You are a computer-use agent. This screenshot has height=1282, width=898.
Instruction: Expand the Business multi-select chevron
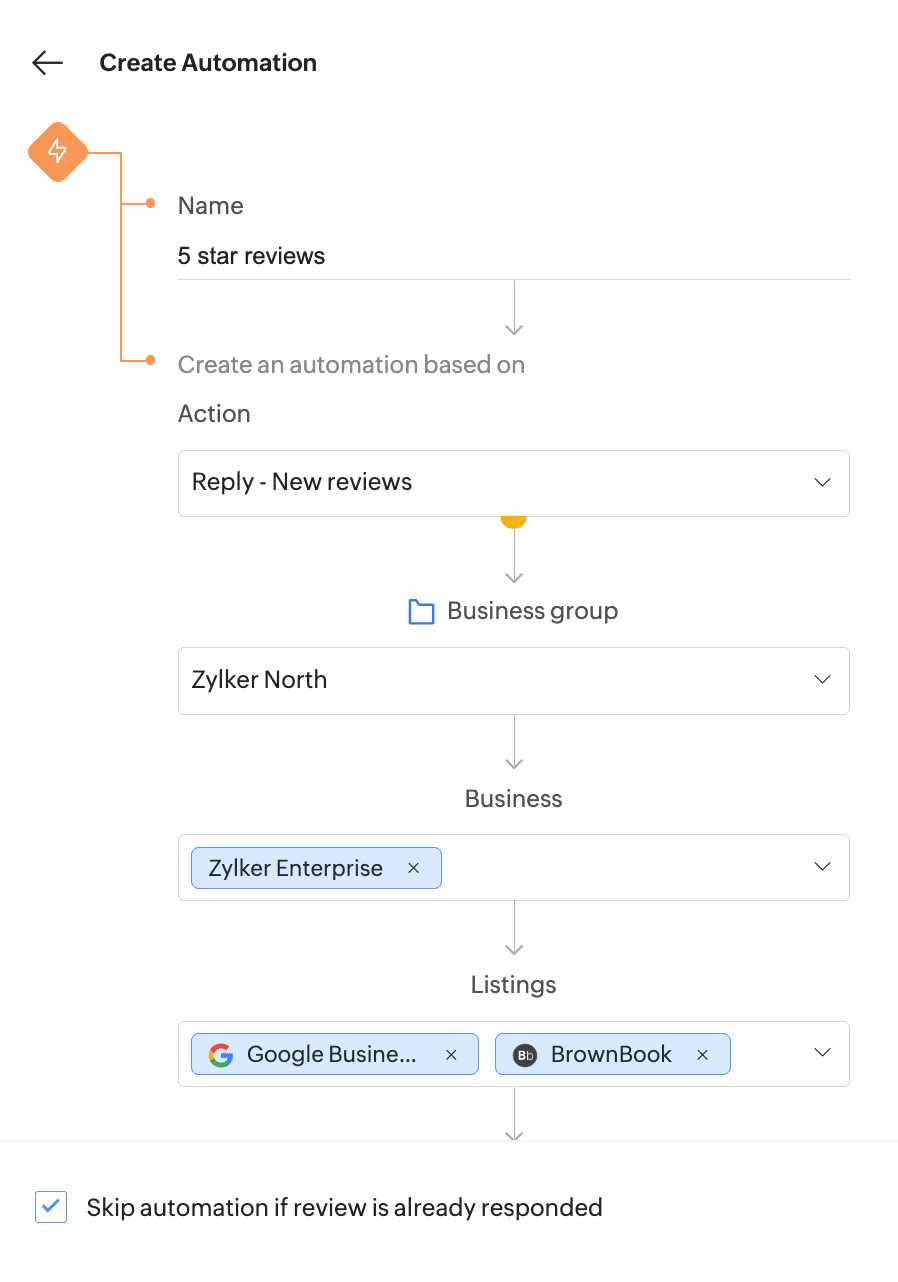[822, 867]
